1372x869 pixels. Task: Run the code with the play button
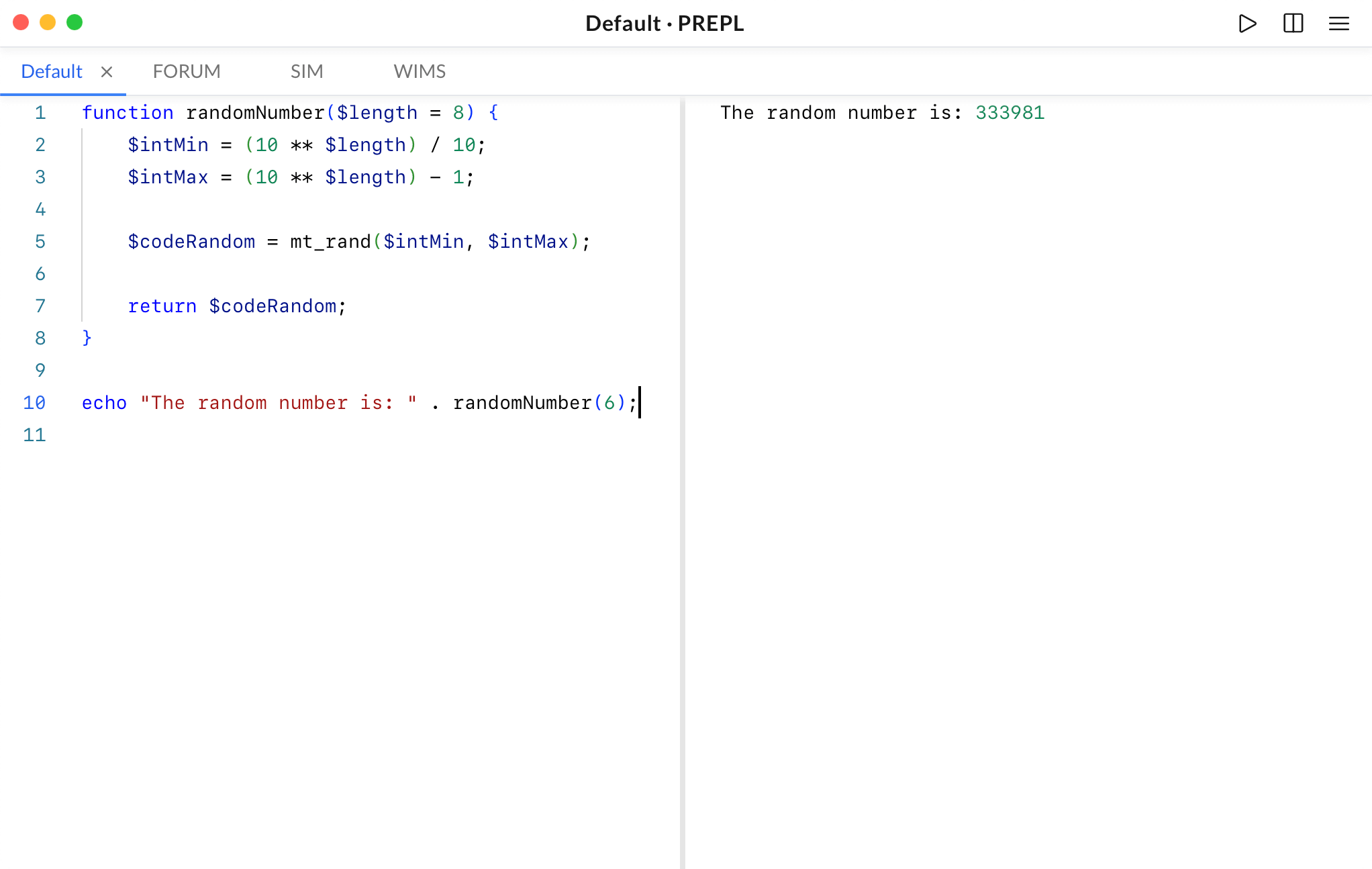click(1247, 24)
